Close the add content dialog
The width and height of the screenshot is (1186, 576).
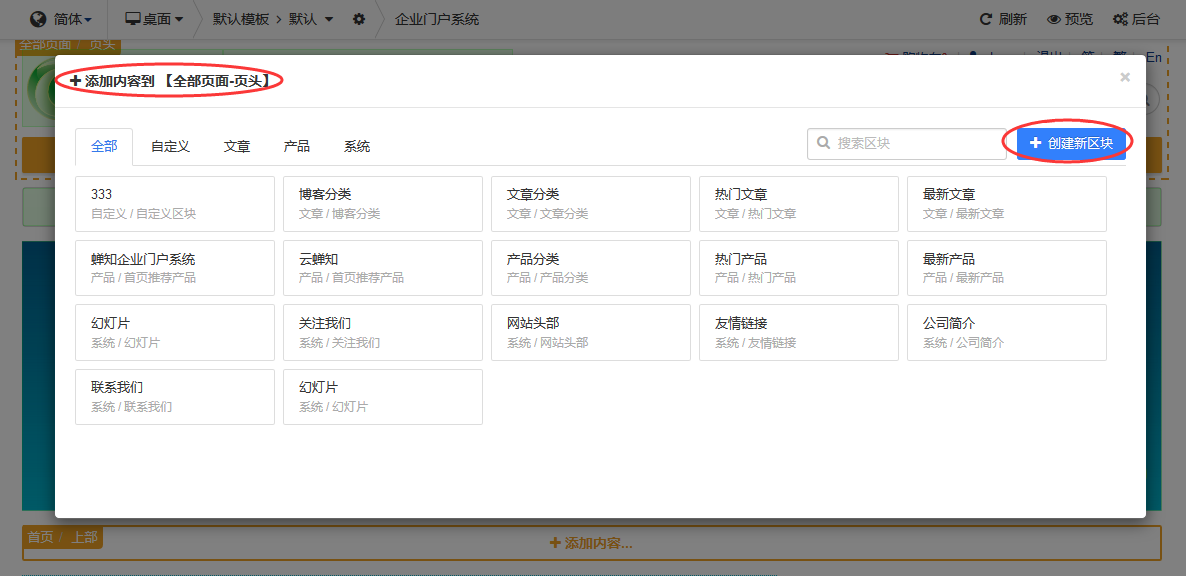click(x=1125, y=77)
